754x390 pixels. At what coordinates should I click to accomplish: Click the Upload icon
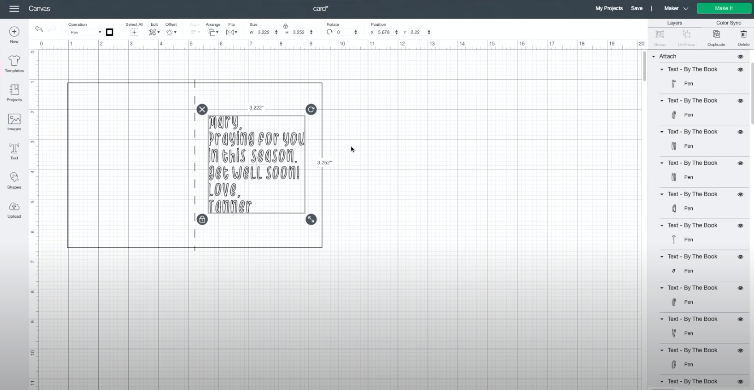pos(14,206)
